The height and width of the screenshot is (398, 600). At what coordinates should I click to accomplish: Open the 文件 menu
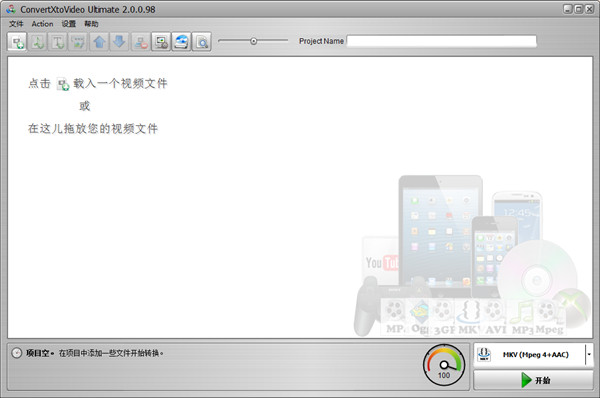click(x=16, y=24)
